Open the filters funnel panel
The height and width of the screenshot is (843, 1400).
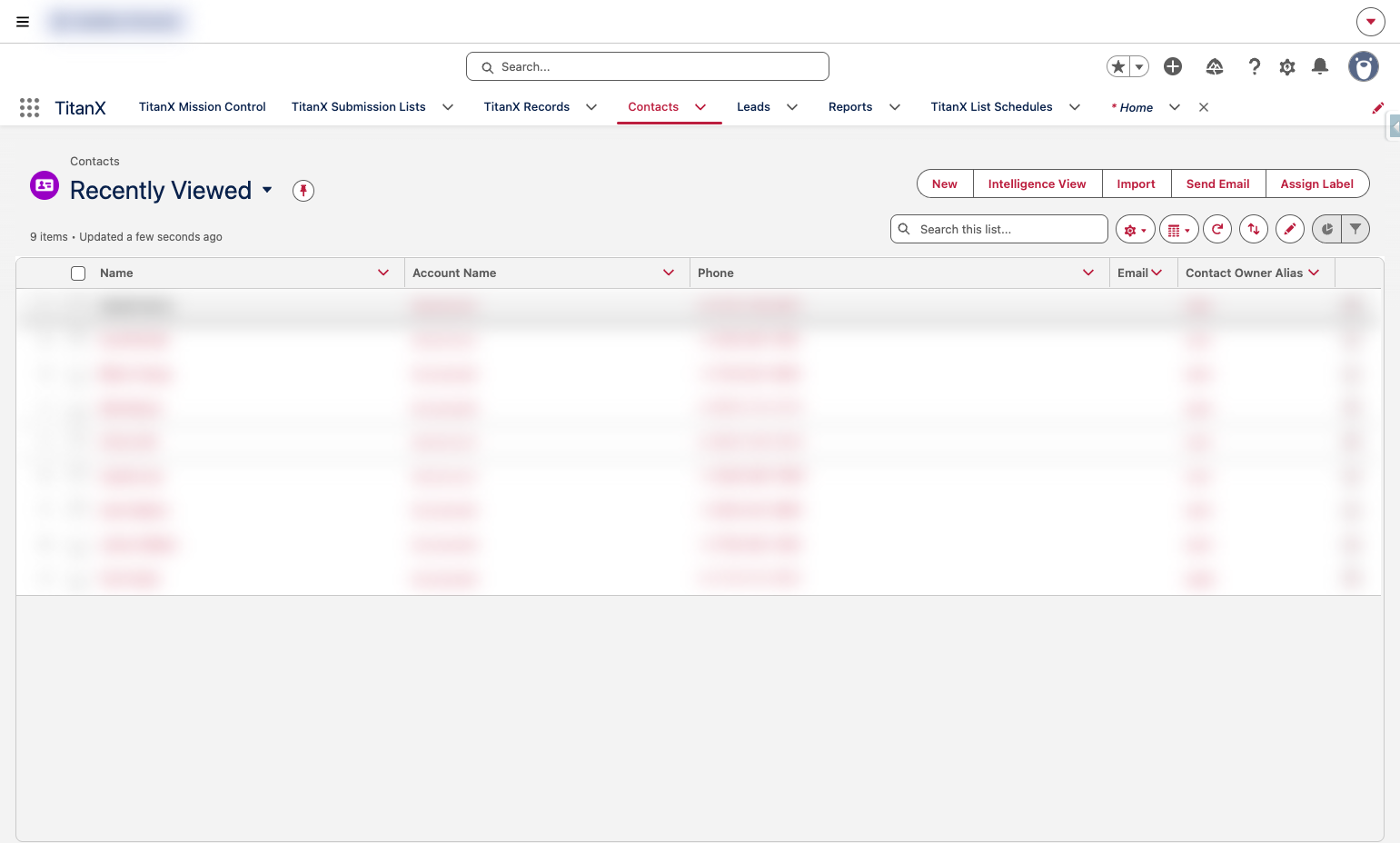click(x=1355, y=230)
